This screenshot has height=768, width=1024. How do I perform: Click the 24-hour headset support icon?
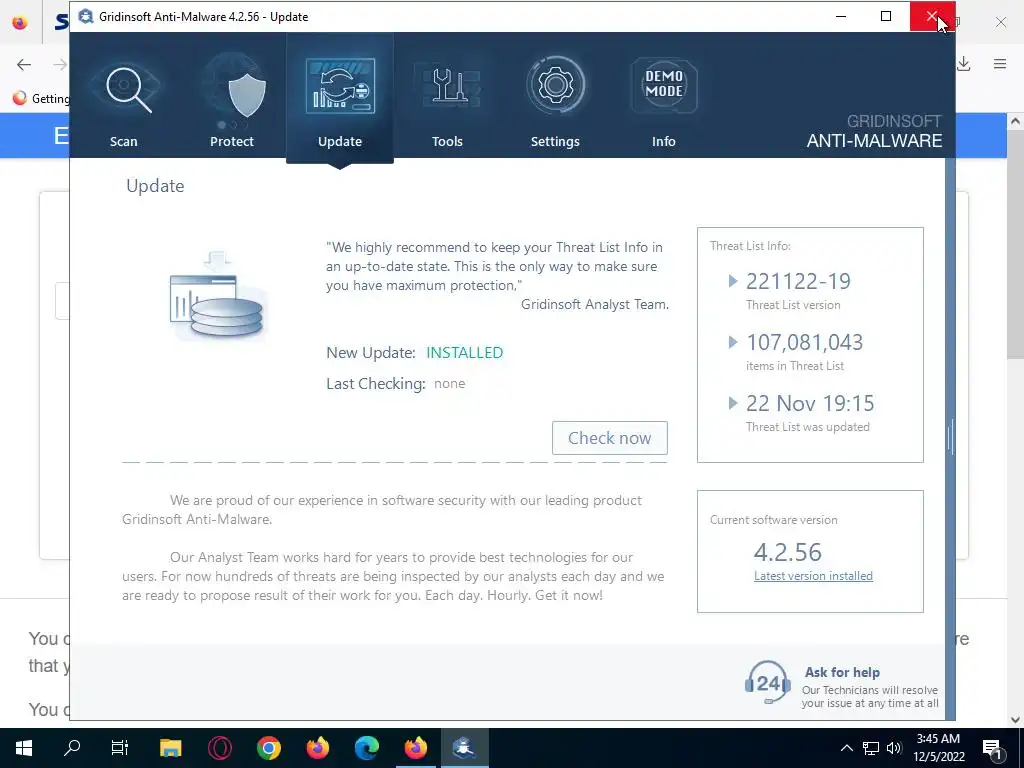[x=767, y=682]
